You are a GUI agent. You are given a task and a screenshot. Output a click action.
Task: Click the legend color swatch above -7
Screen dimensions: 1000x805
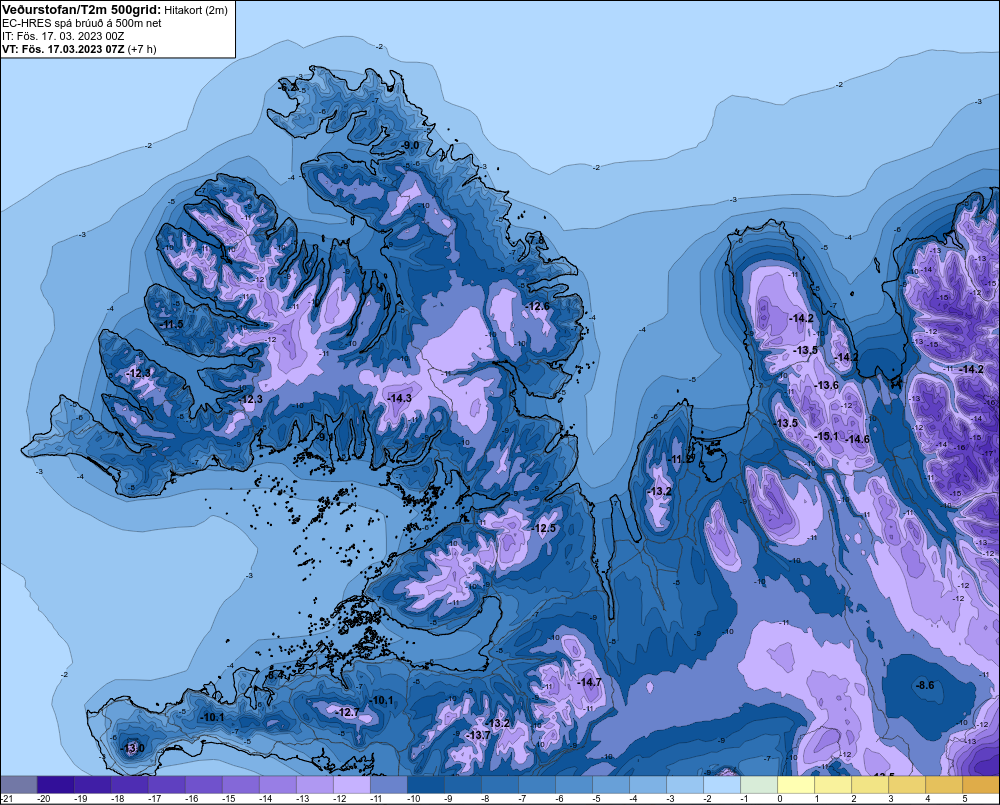coord(536,784)
